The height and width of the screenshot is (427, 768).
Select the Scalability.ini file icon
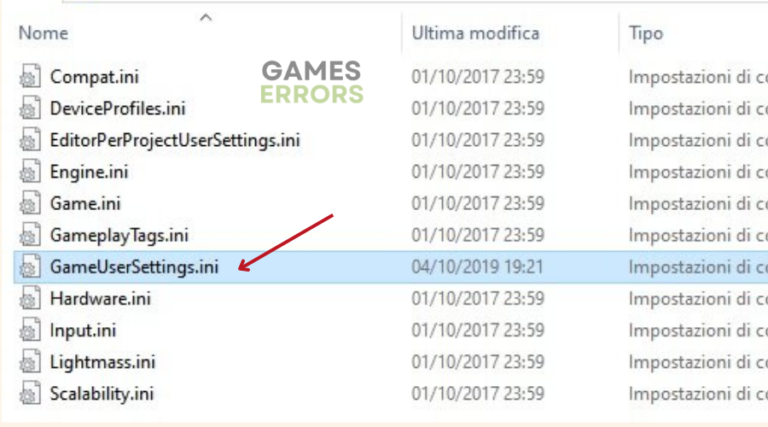point(30,394)
